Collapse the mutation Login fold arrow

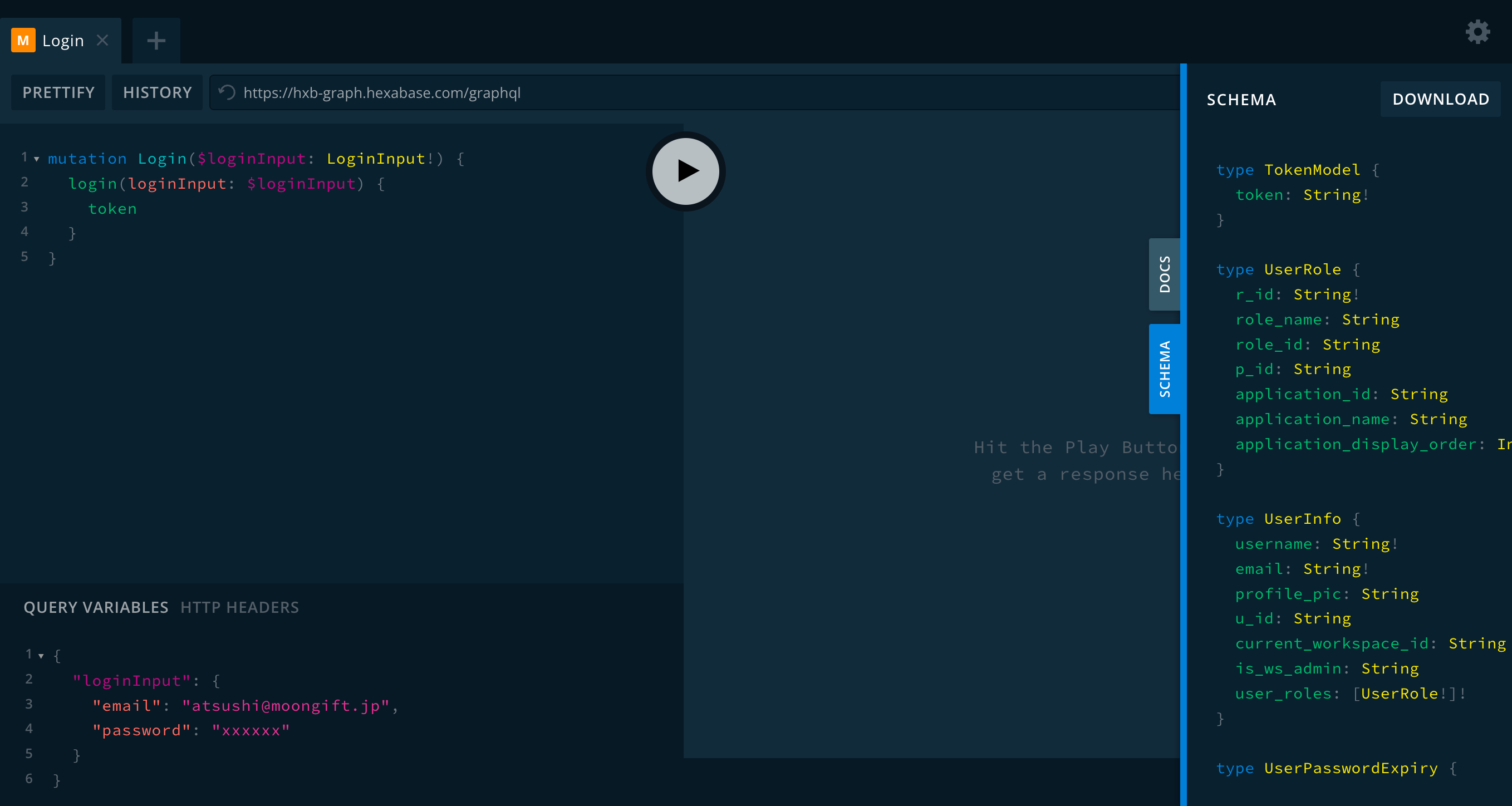(x=36, y=159)
